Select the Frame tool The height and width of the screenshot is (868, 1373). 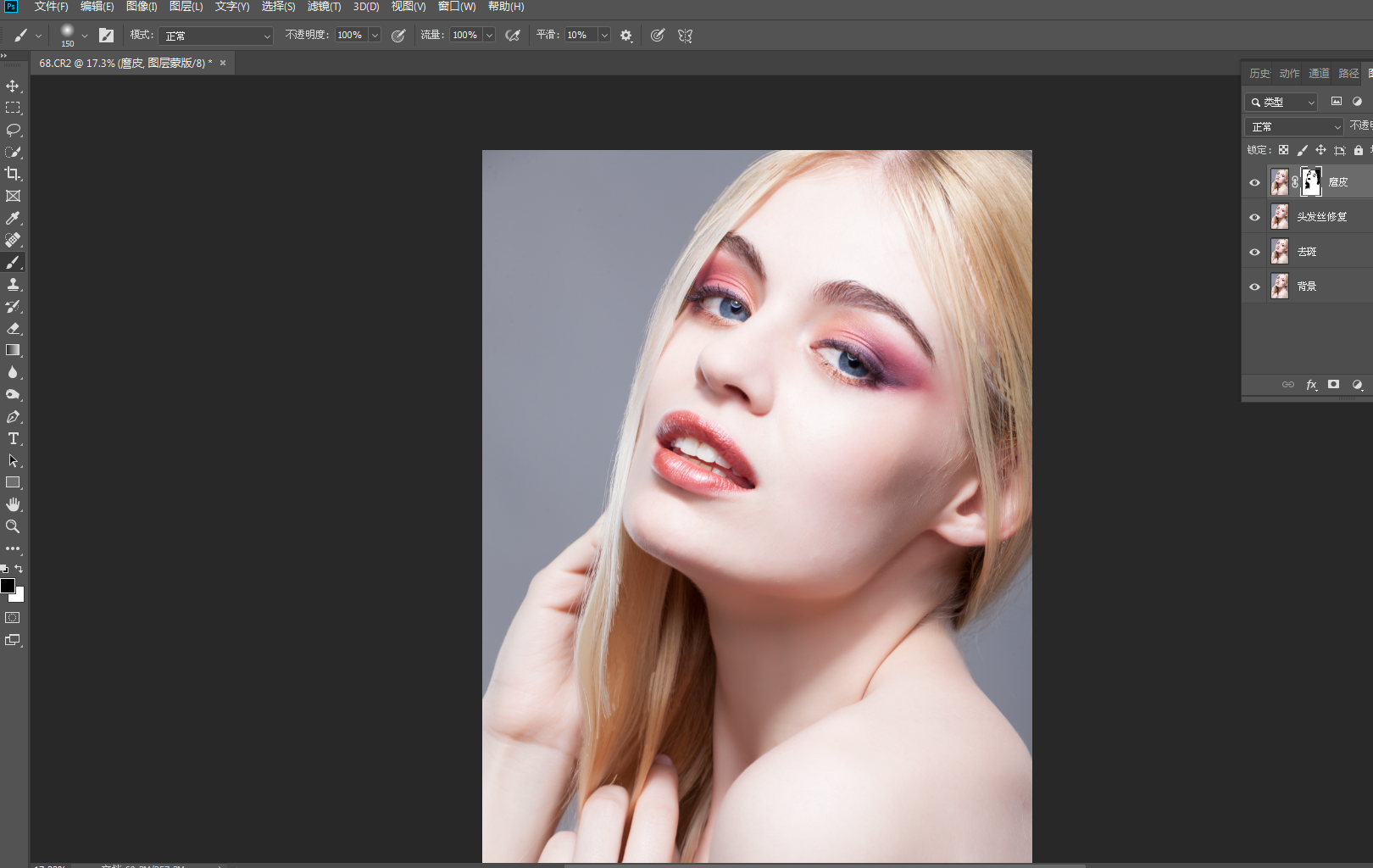13,196
